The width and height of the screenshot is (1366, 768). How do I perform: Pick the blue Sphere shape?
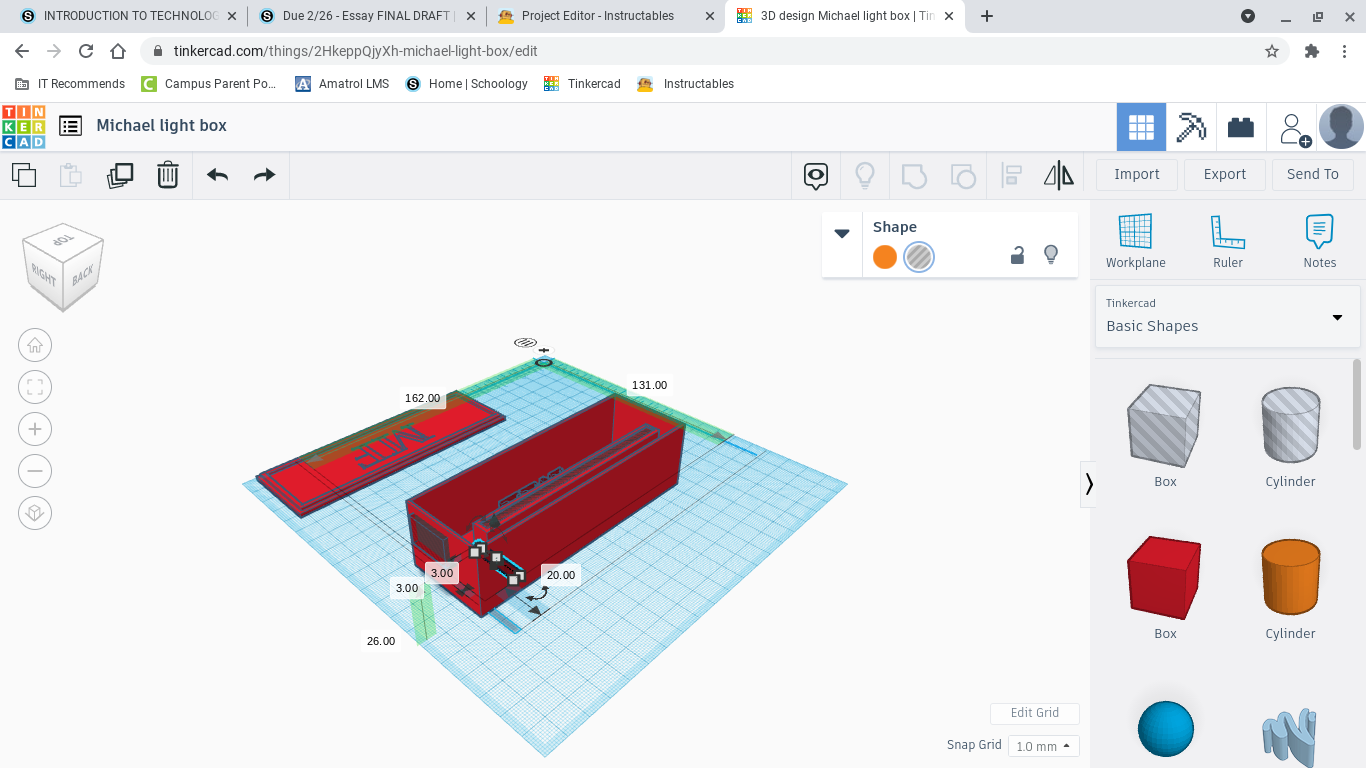coord(1166,729)
